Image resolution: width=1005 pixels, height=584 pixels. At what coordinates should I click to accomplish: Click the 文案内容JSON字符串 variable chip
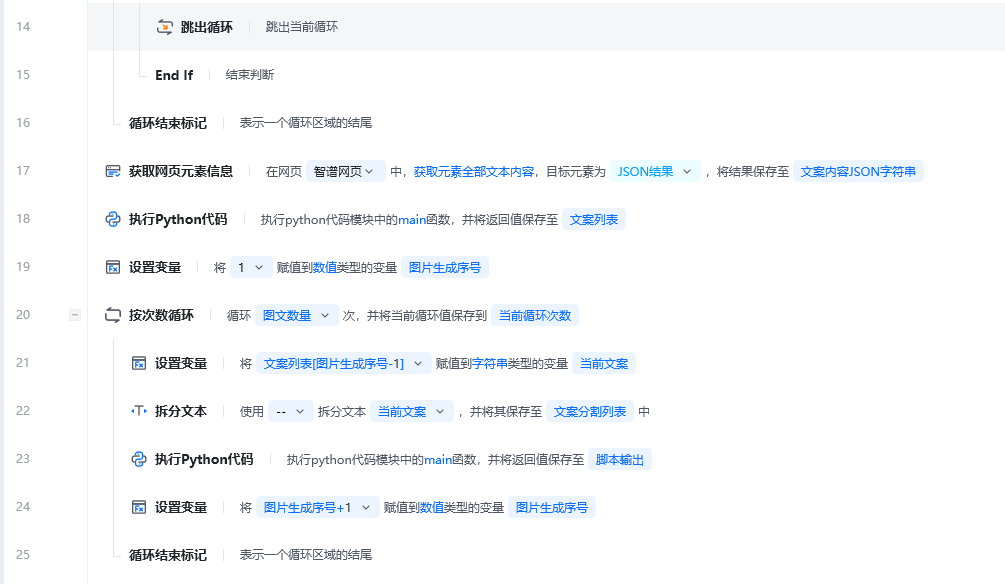coord(860,171)
